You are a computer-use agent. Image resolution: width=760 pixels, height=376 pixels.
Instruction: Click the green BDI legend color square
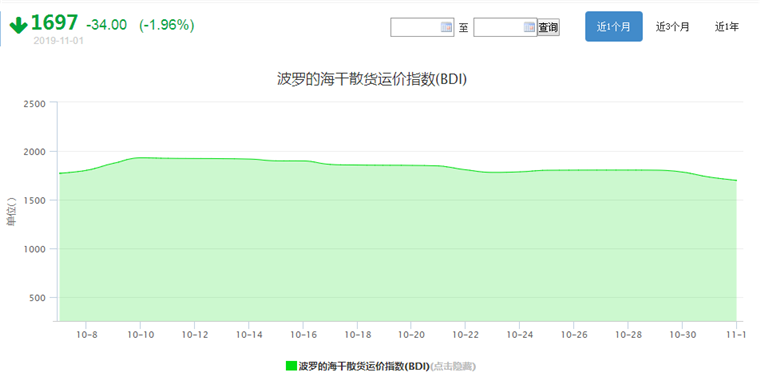coord(291,366)
